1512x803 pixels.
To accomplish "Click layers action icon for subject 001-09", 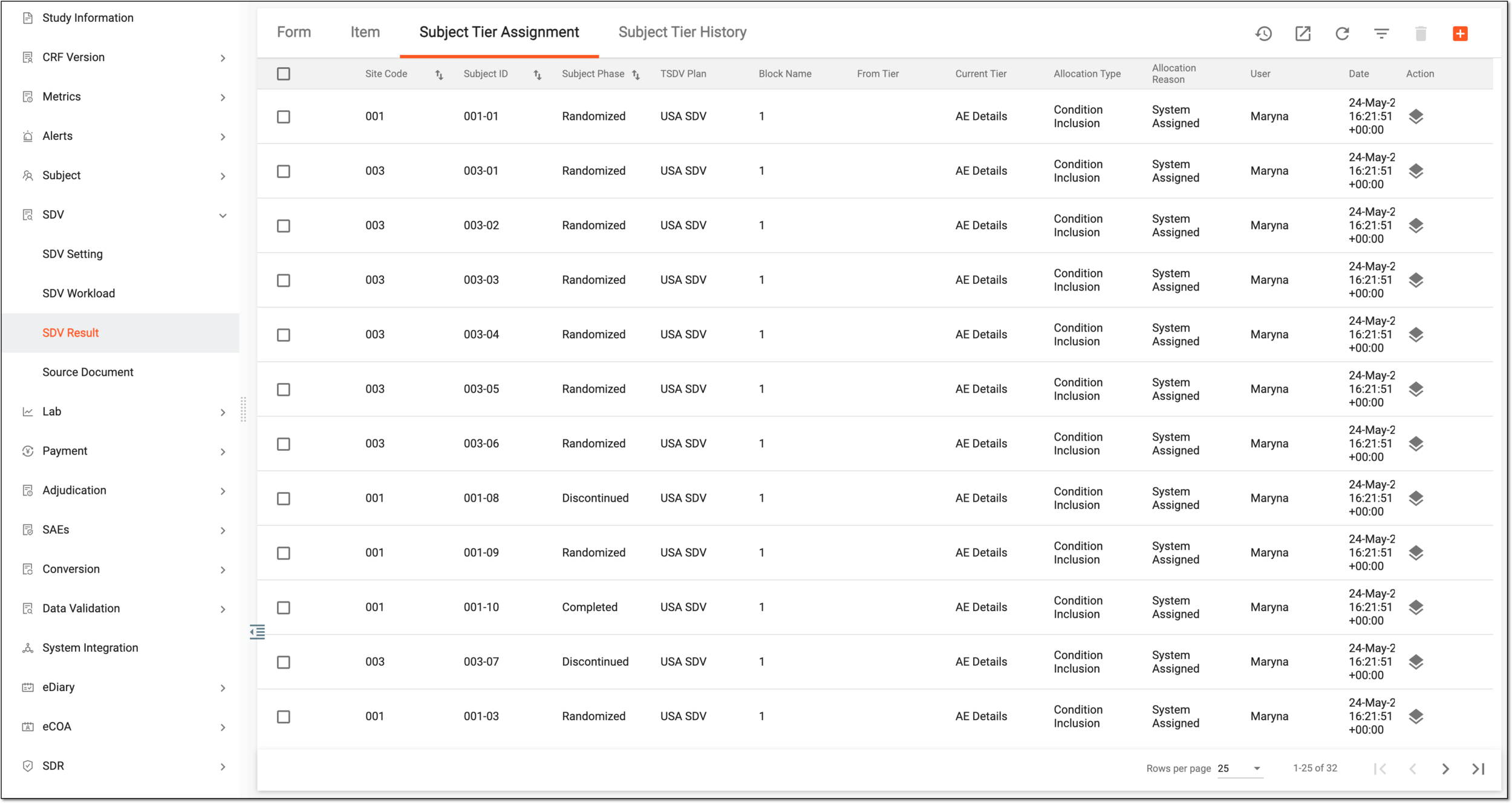I will tap(1416, 552).
